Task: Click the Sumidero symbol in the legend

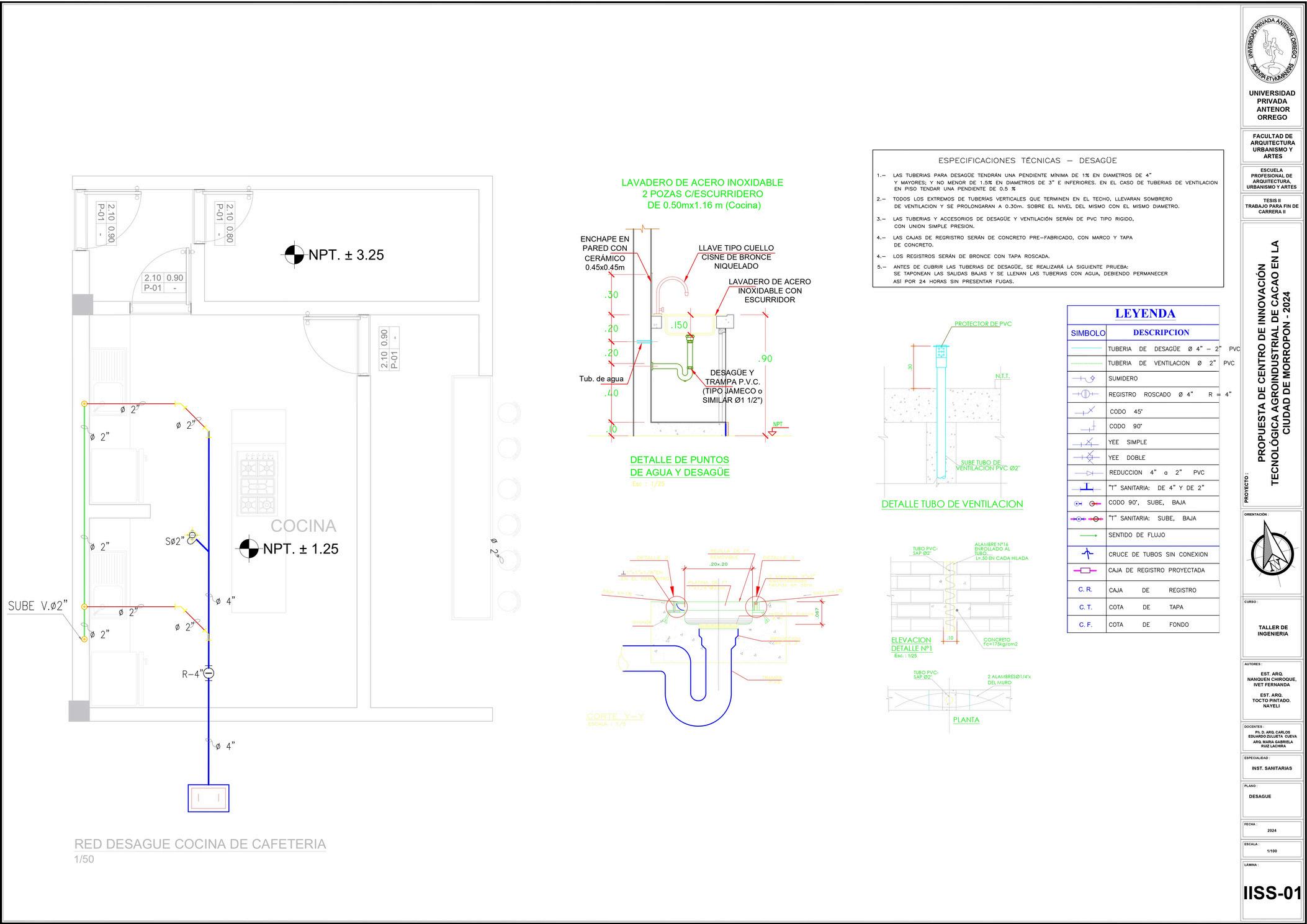Action: [x=1086, y=379]
